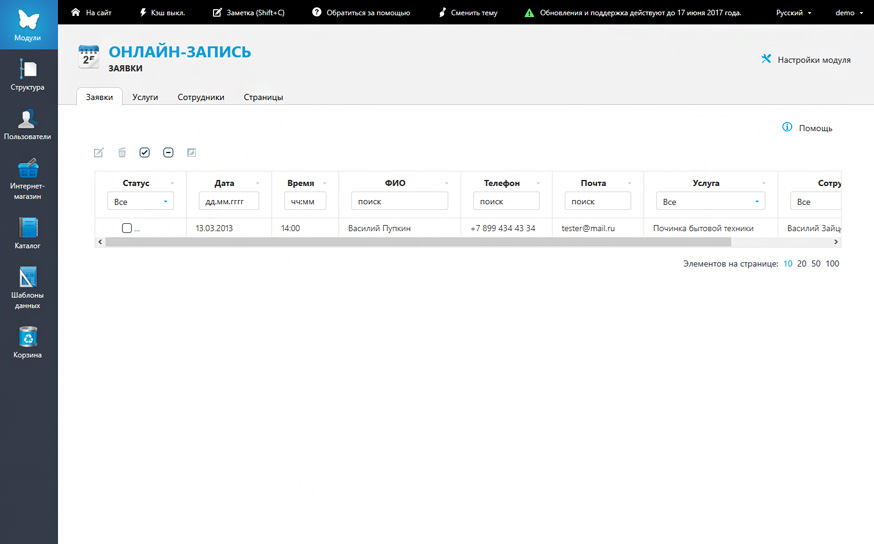Image resolution: width=874 pixels, height=544 pixels.
Task: Switch to the Услуги tab
Action: pos(145,96)
